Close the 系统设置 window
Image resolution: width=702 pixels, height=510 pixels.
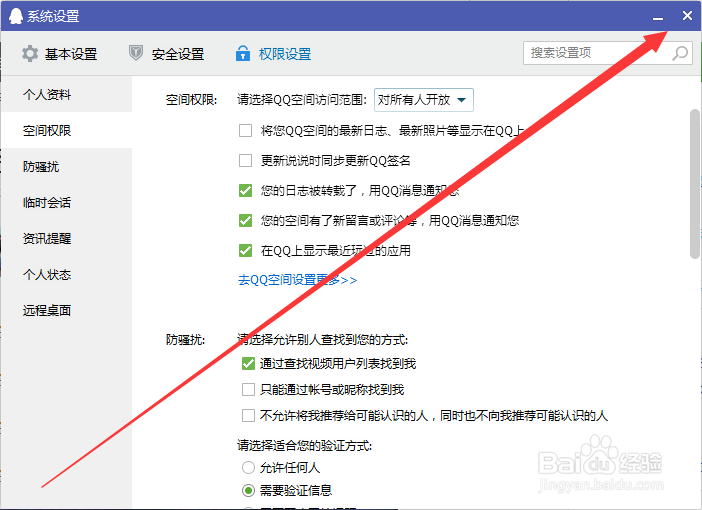(x=687, y=16)
